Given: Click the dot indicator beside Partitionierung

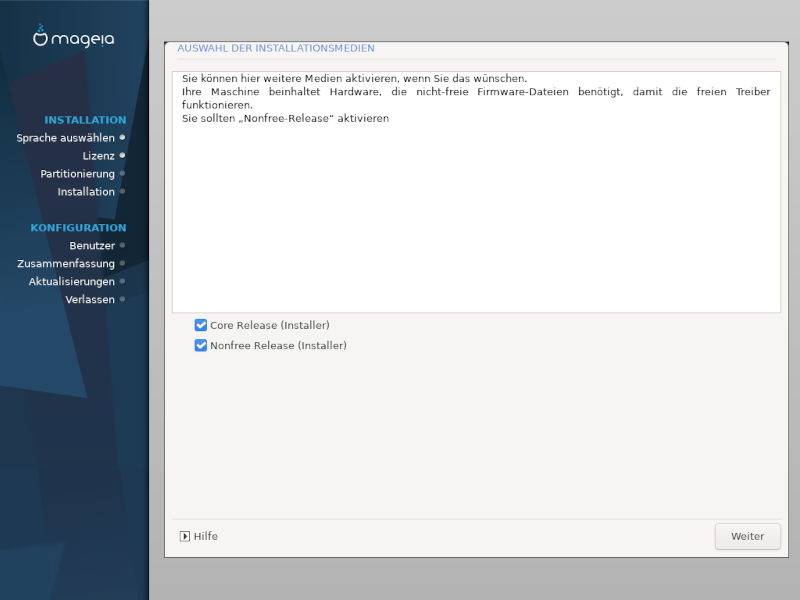Looking at the screenshot, I should (122, 173).
